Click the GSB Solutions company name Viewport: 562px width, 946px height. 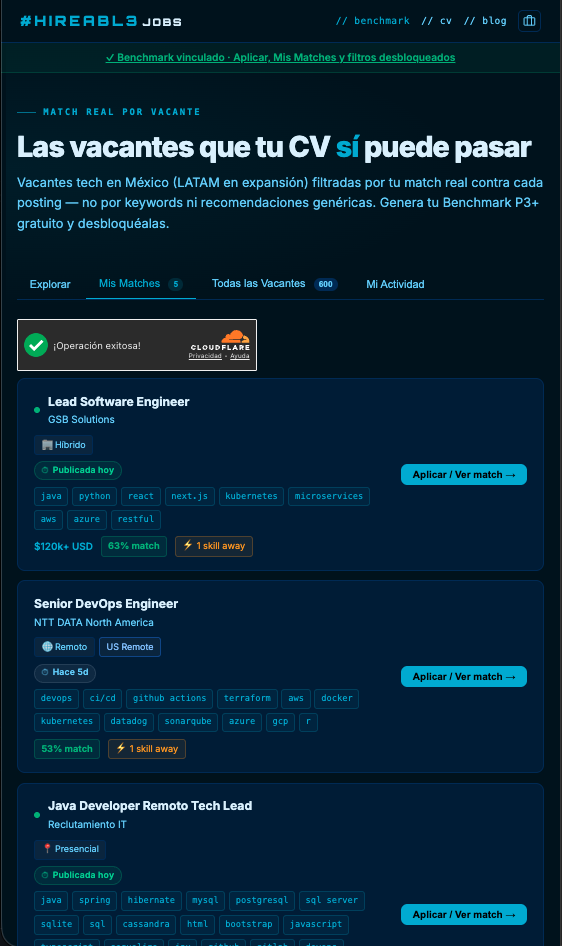tap(81, 419)
